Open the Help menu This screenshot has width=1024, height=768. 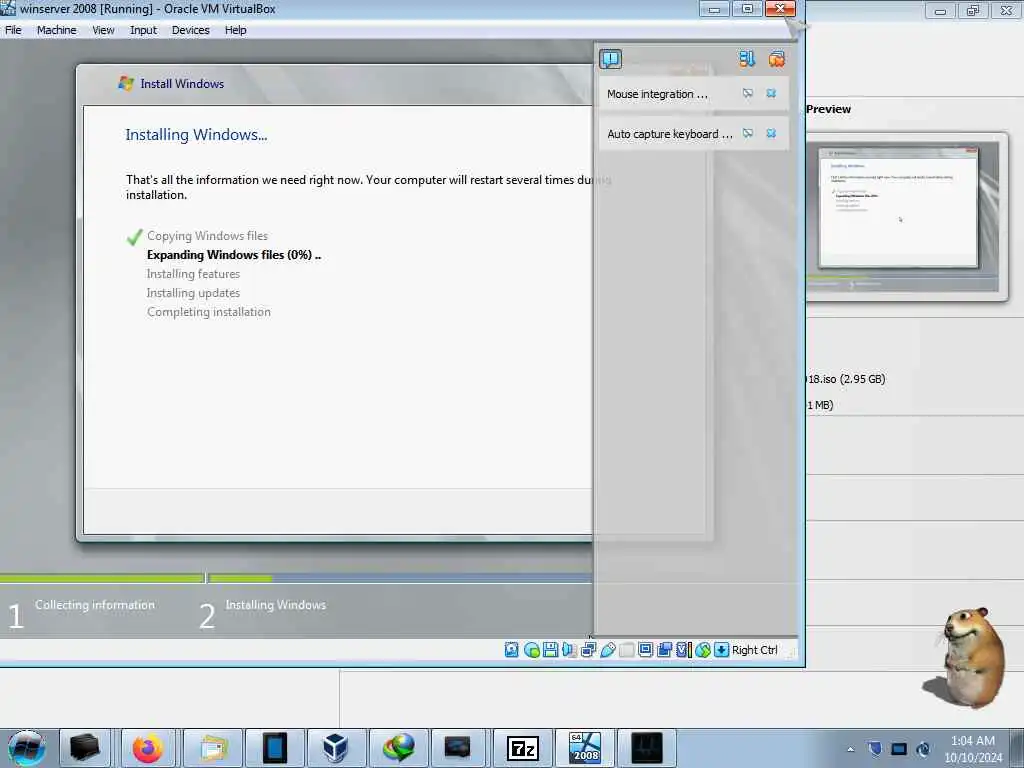[235, 30]
